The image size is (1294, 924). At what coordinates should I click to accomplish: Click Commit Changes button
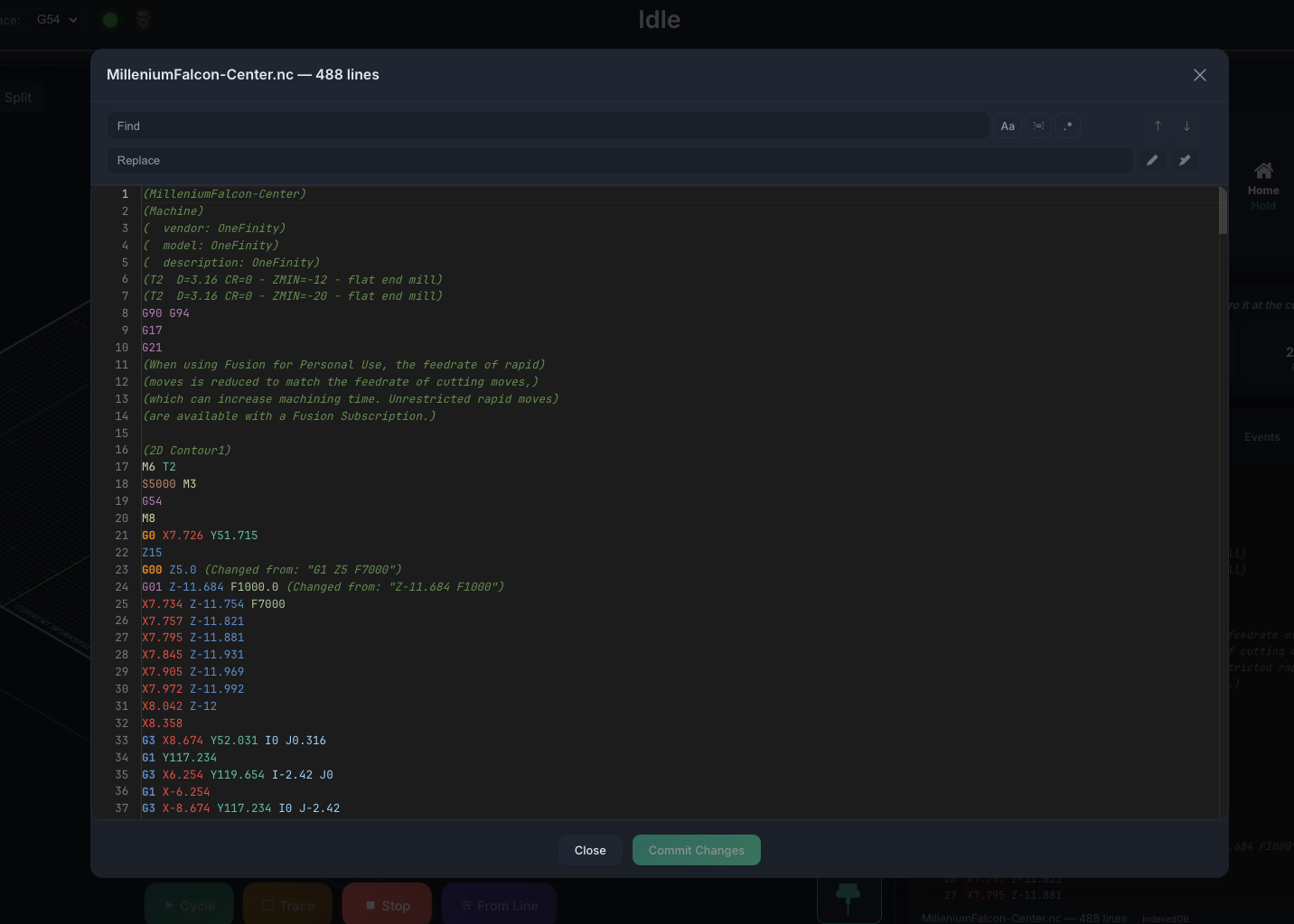(697, 850)
